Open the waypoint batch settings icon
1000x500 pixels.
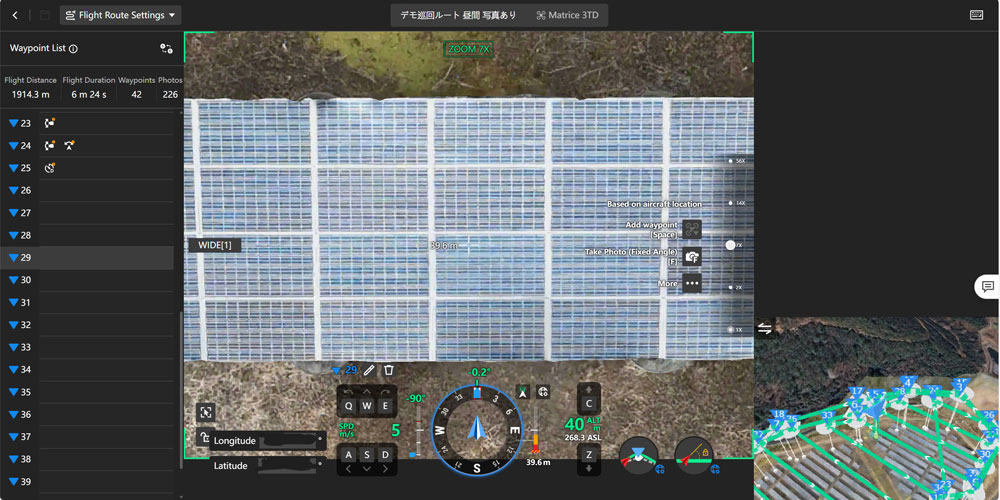[x=166, y=48]
